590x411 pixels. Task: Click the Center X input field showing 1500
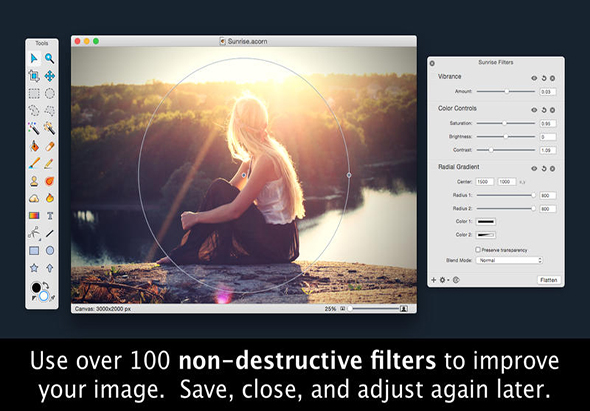pos(485,182)
